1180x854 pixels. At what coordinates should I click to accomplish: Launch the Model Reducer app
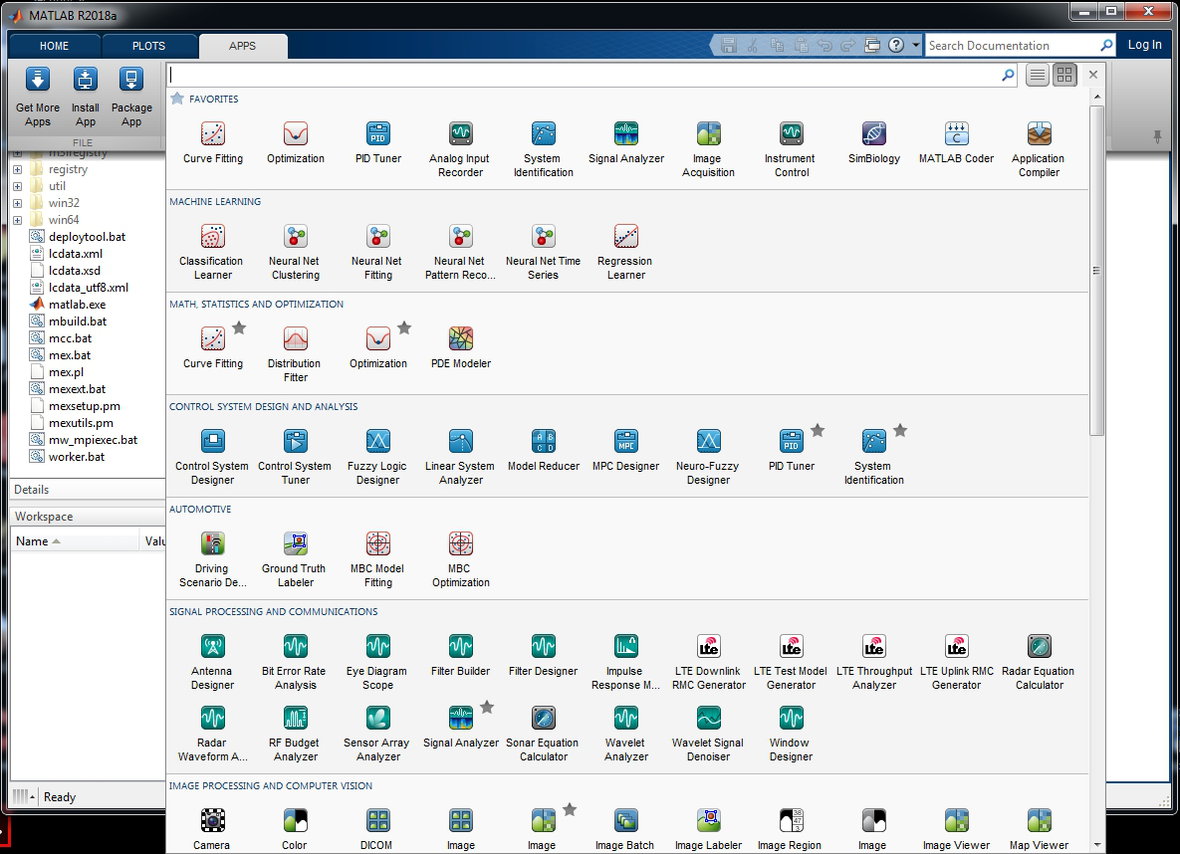543,450
